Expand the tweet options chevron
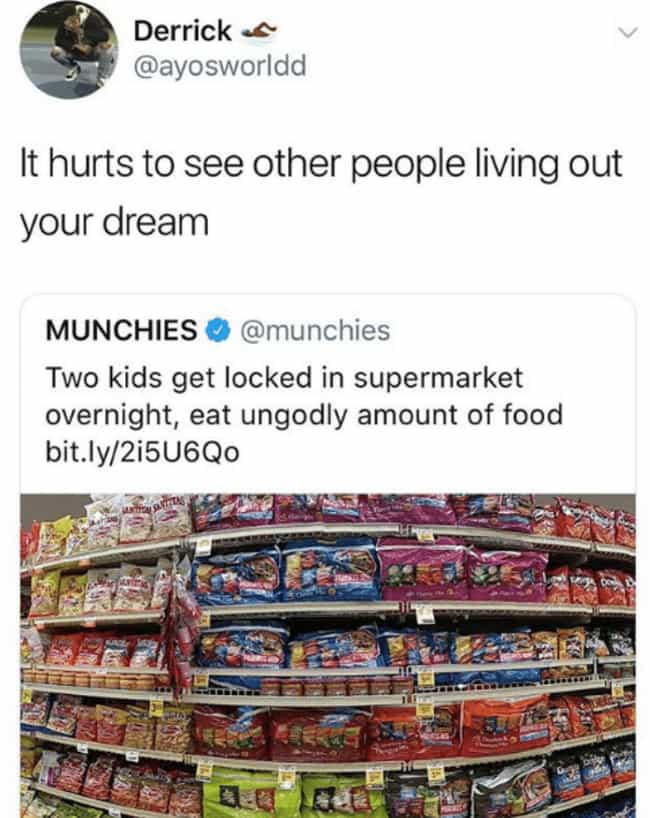The image size is (650, 818). [628, 33]
